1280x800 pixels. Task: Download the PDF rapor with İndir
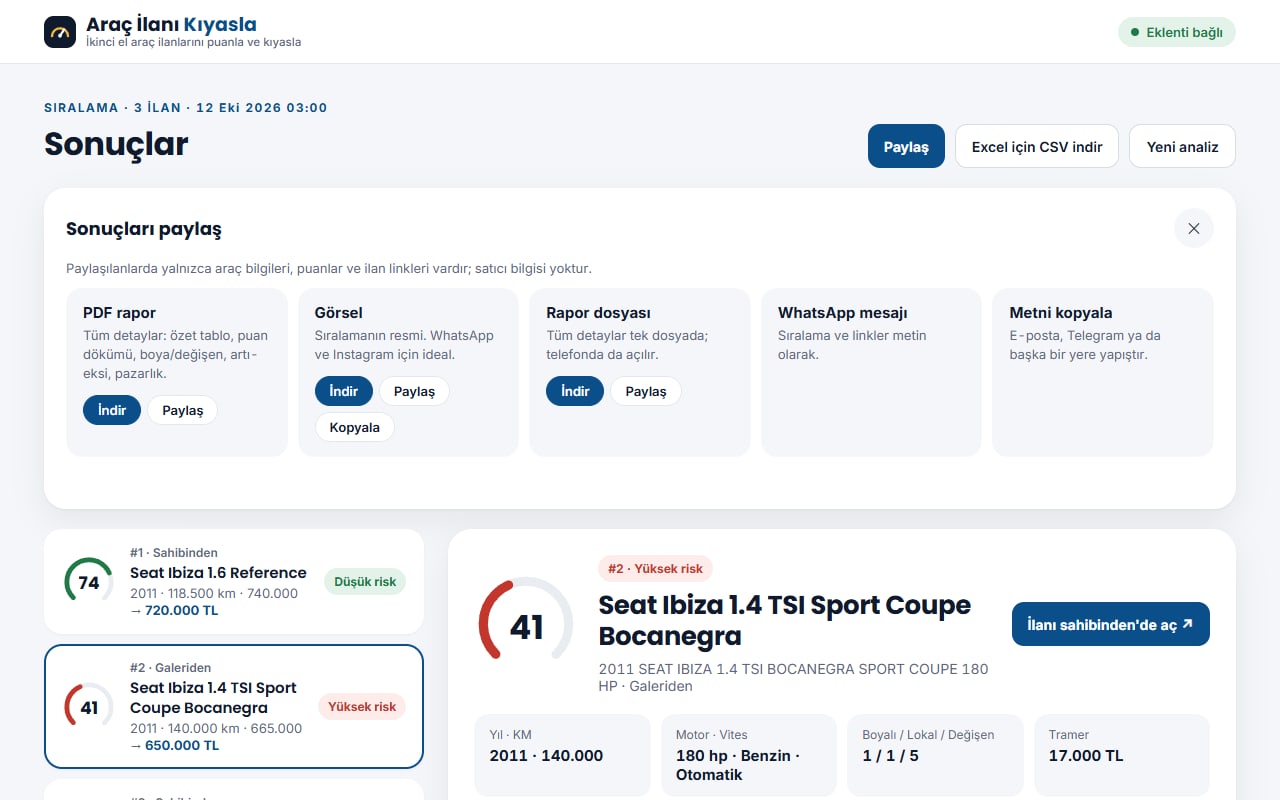[112, 410]
